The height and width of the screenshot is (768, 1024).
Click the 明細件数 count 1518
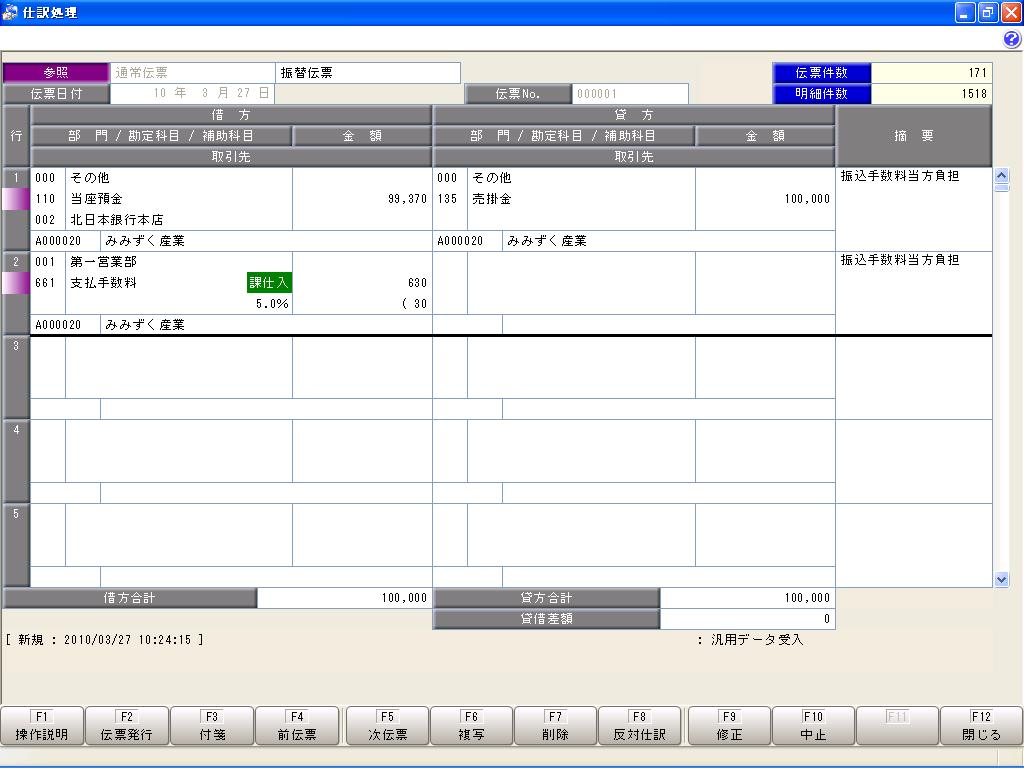974,93
